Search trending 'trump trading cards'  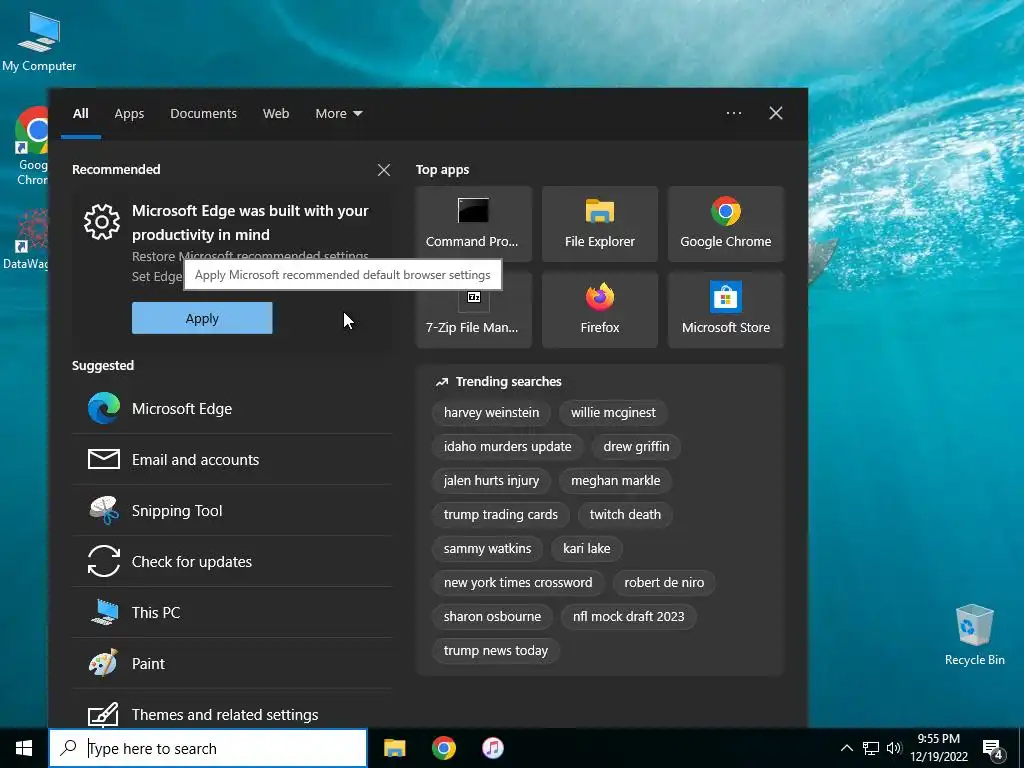tap(500, 515)
